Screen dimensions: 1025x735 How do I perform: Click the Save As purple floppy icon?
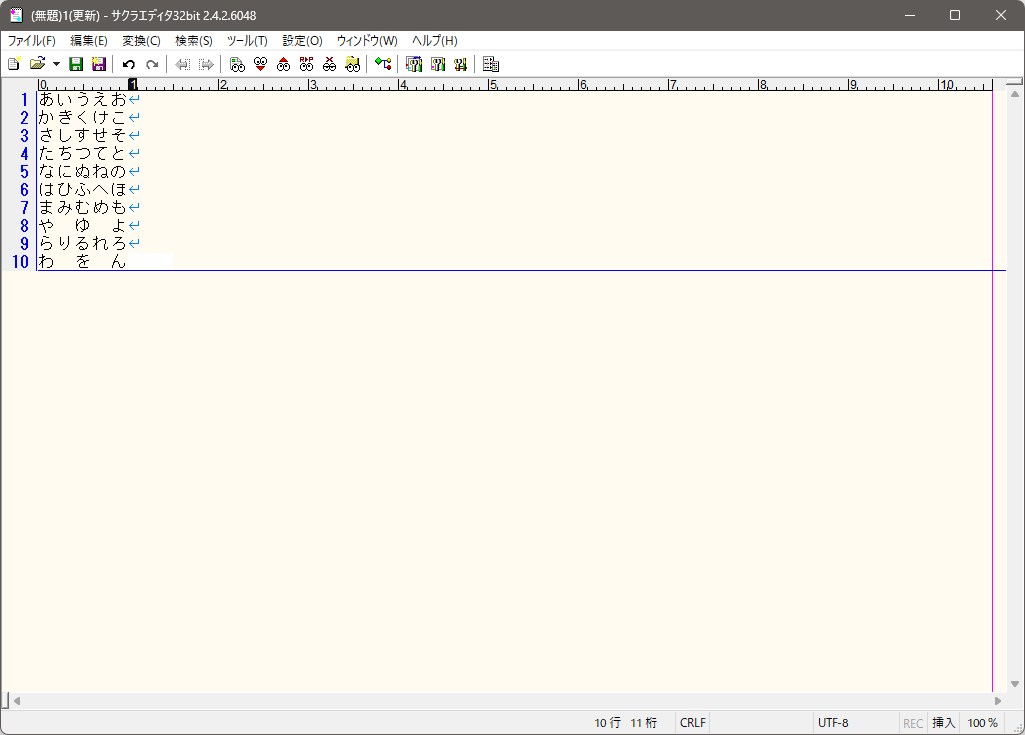point(98,64)
